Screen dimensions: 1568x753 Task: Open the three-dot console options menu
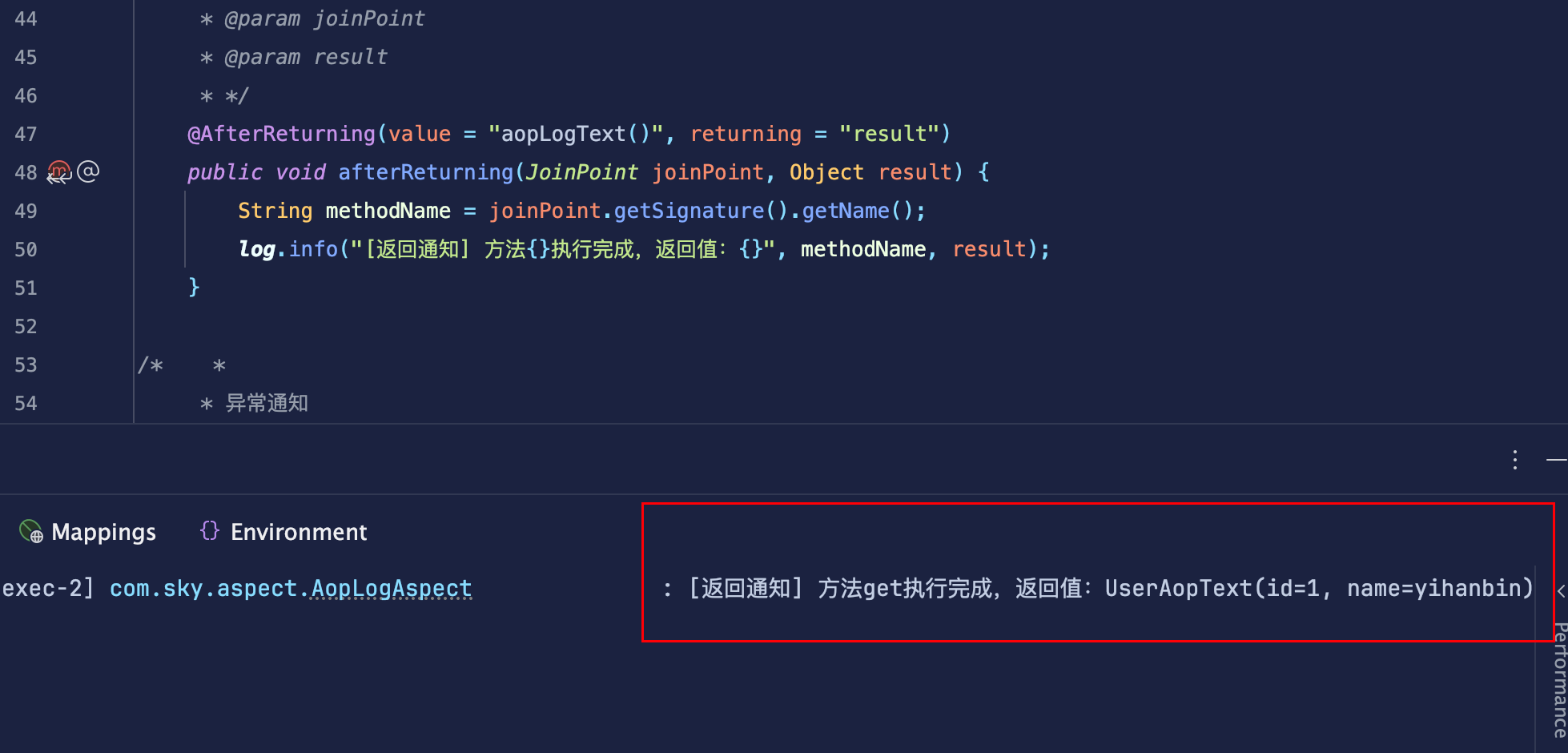click(x=1515, y=459)
